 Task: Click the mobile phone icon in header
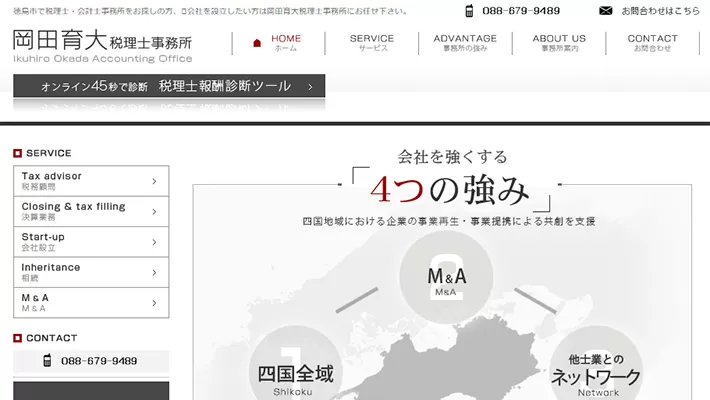pos(469,11)
